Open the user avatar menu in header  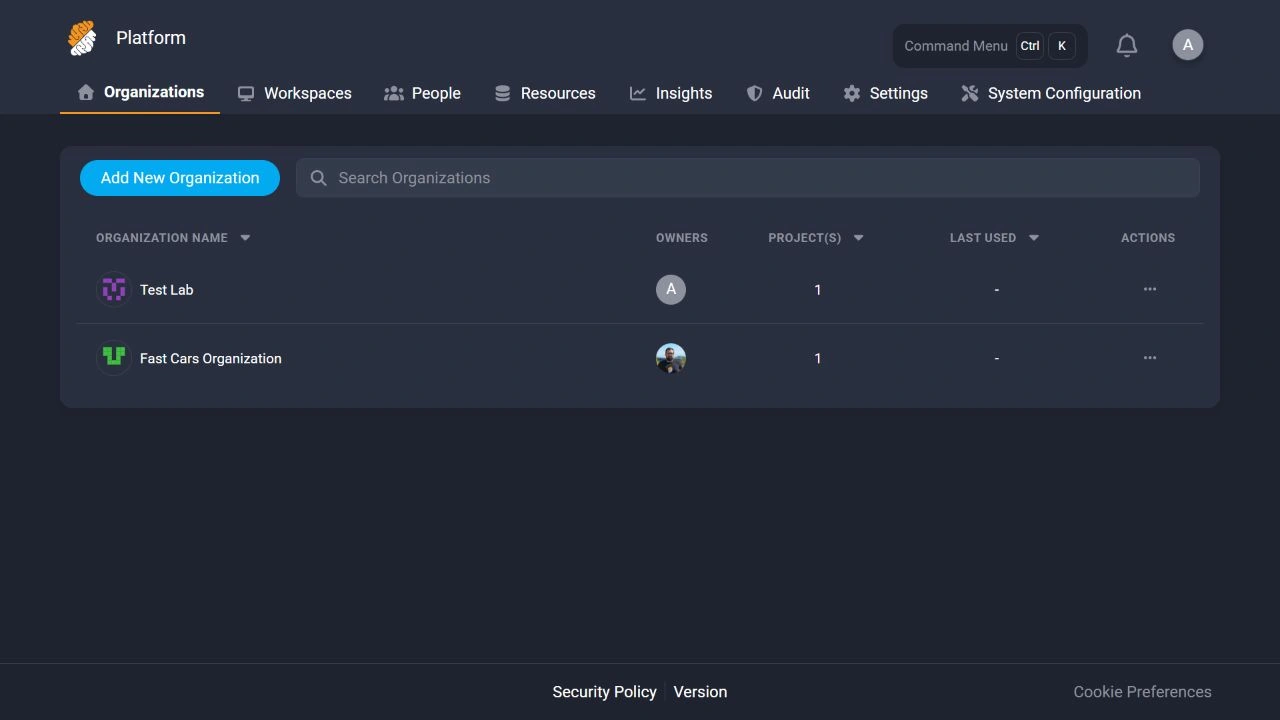click(x=1188, y=45)
